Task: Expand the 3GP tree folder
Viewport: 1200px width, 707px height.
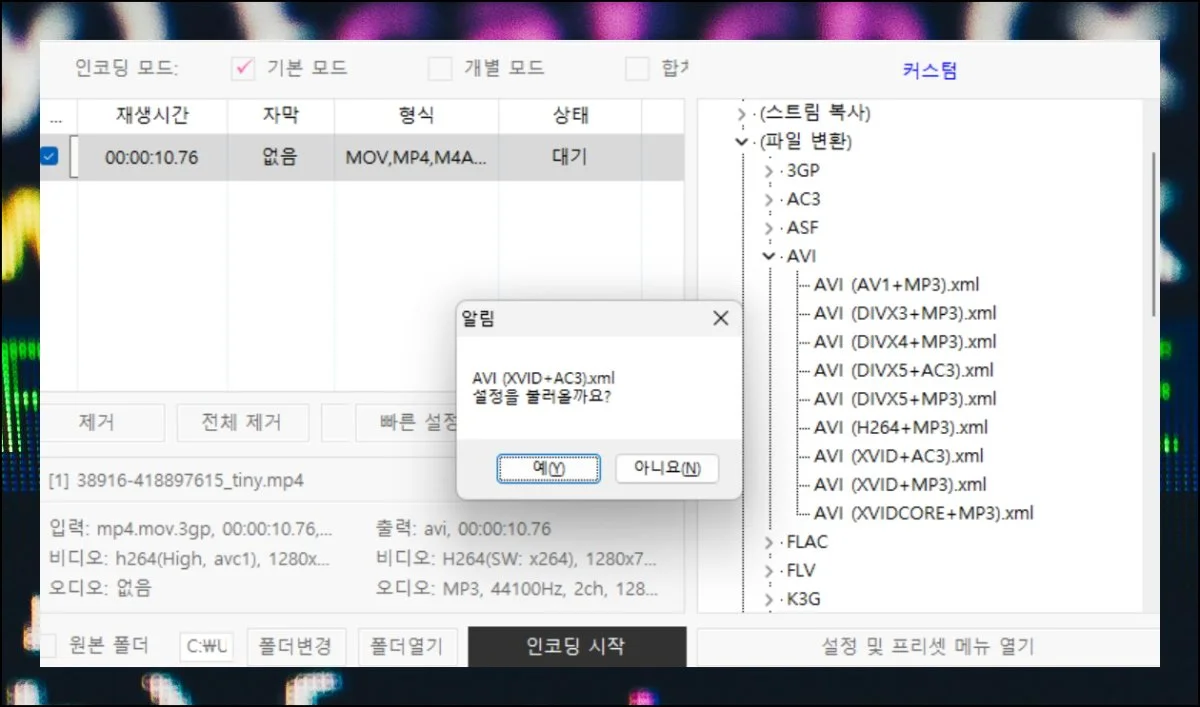Action: 768,171
